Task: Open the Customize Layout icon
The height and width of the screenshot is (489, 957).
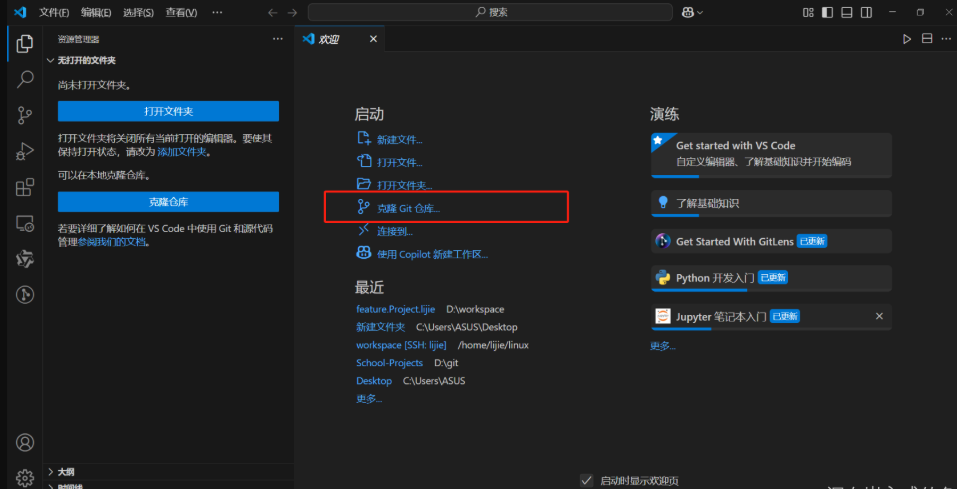Action: (808, 12)
